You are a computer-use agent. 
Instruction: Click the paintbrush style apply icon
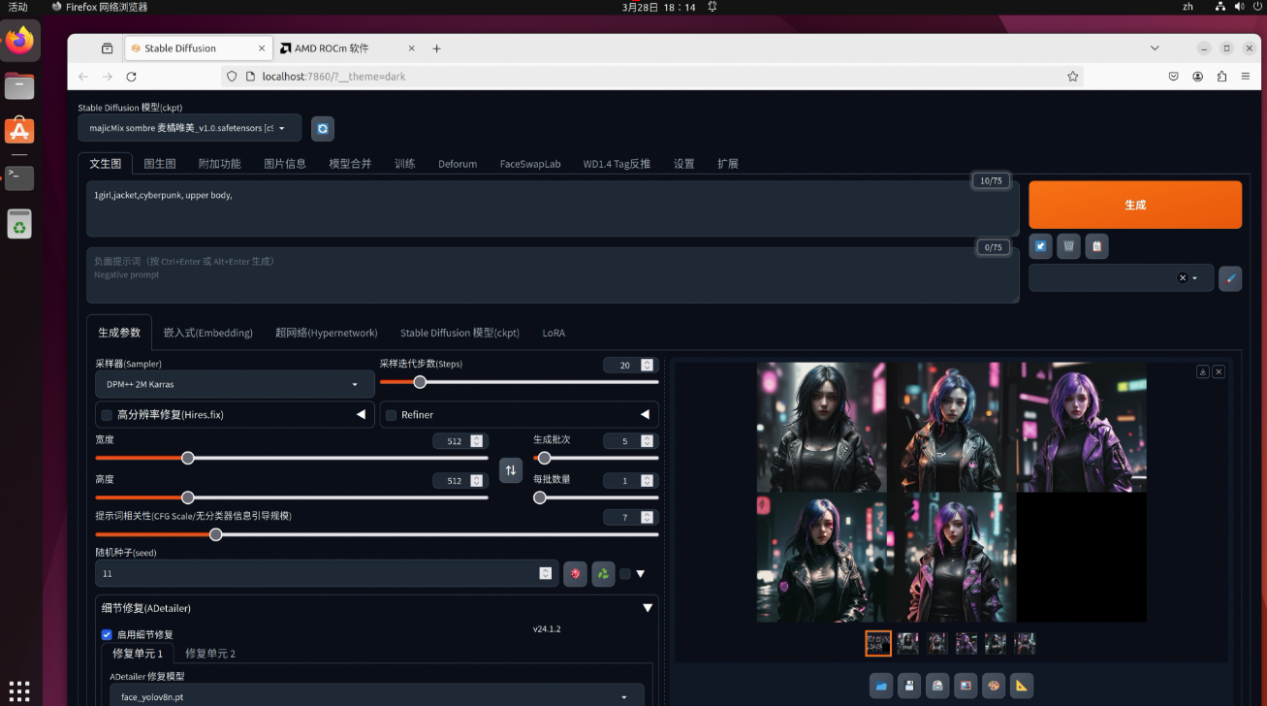point(1230,278)
